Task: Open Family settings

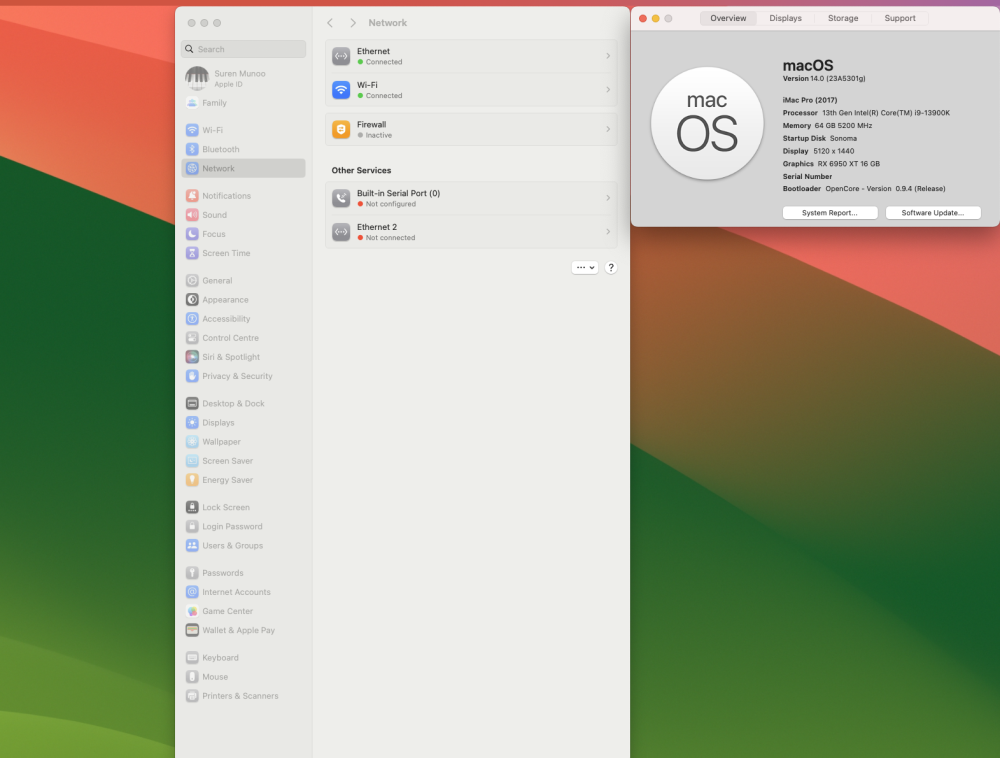Action: tap(243, 103)
